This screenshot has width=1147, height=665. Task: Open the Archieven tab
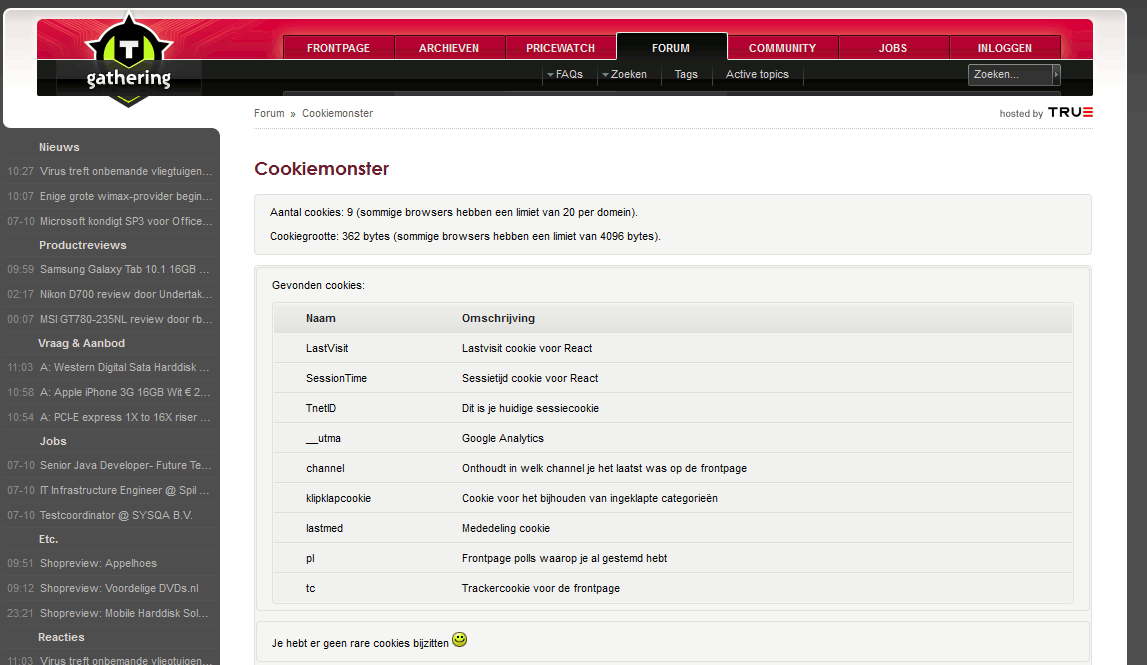pos(449,48)
